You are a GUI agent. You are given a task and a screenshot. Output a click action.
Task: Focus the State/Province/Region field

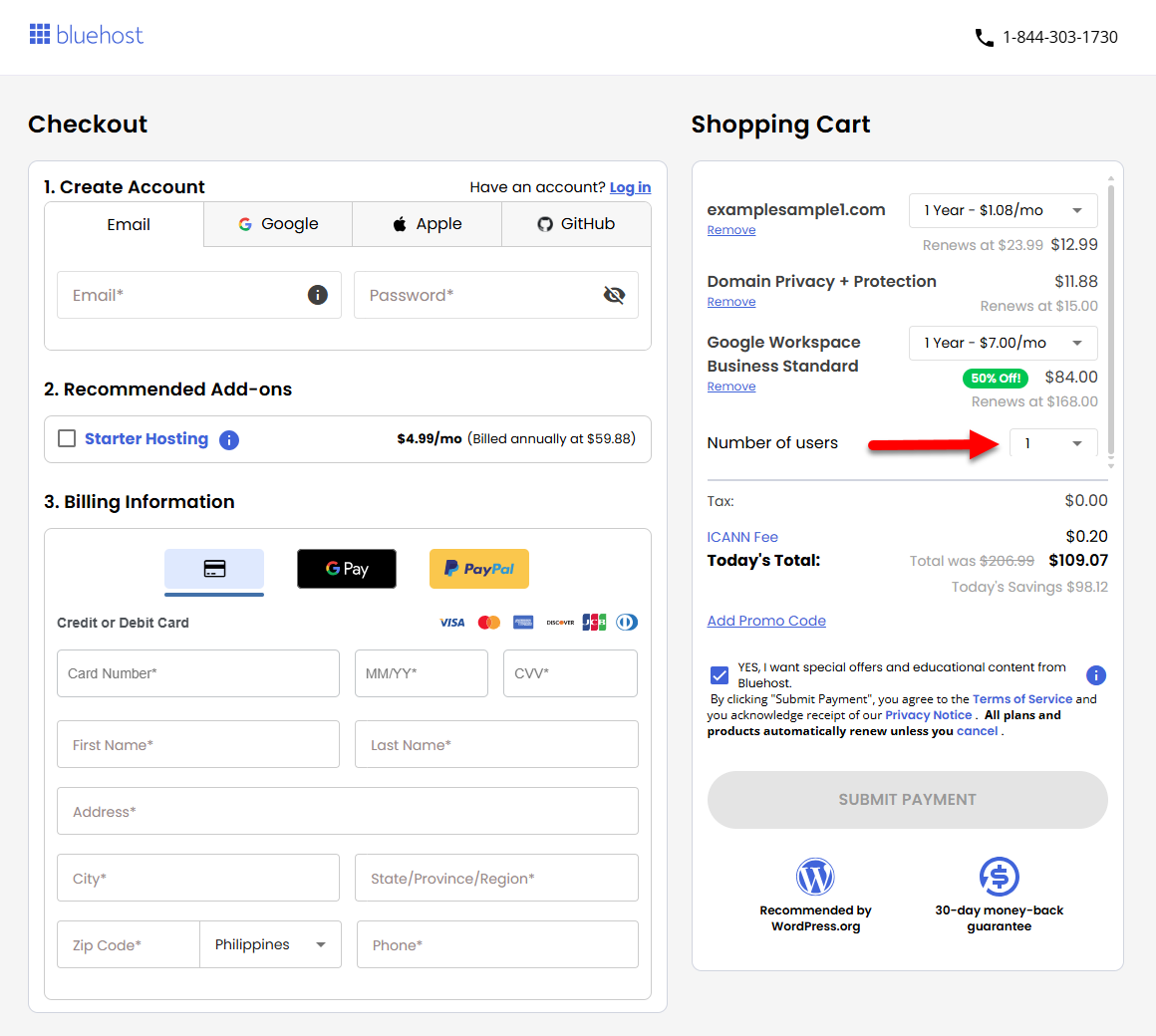point(496,878)
